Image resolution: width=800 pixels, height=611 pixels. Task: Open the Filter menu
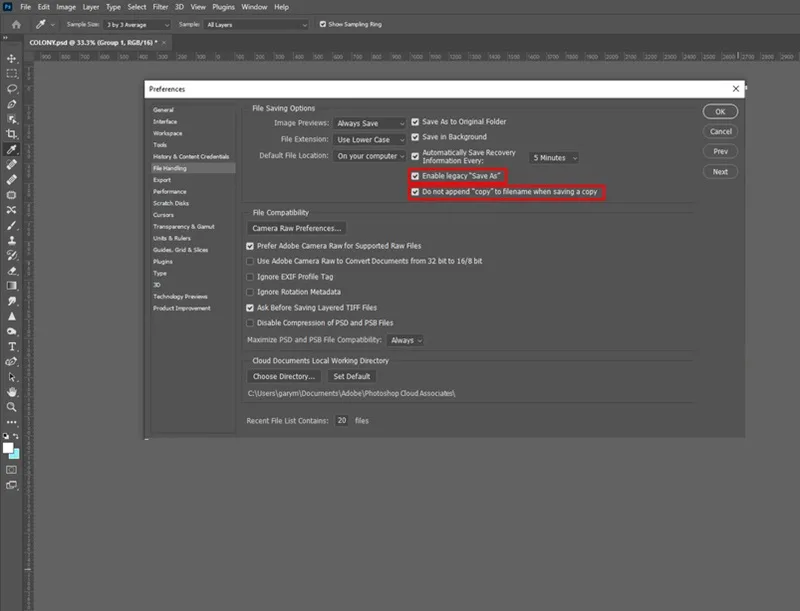(x=160, y=7)
